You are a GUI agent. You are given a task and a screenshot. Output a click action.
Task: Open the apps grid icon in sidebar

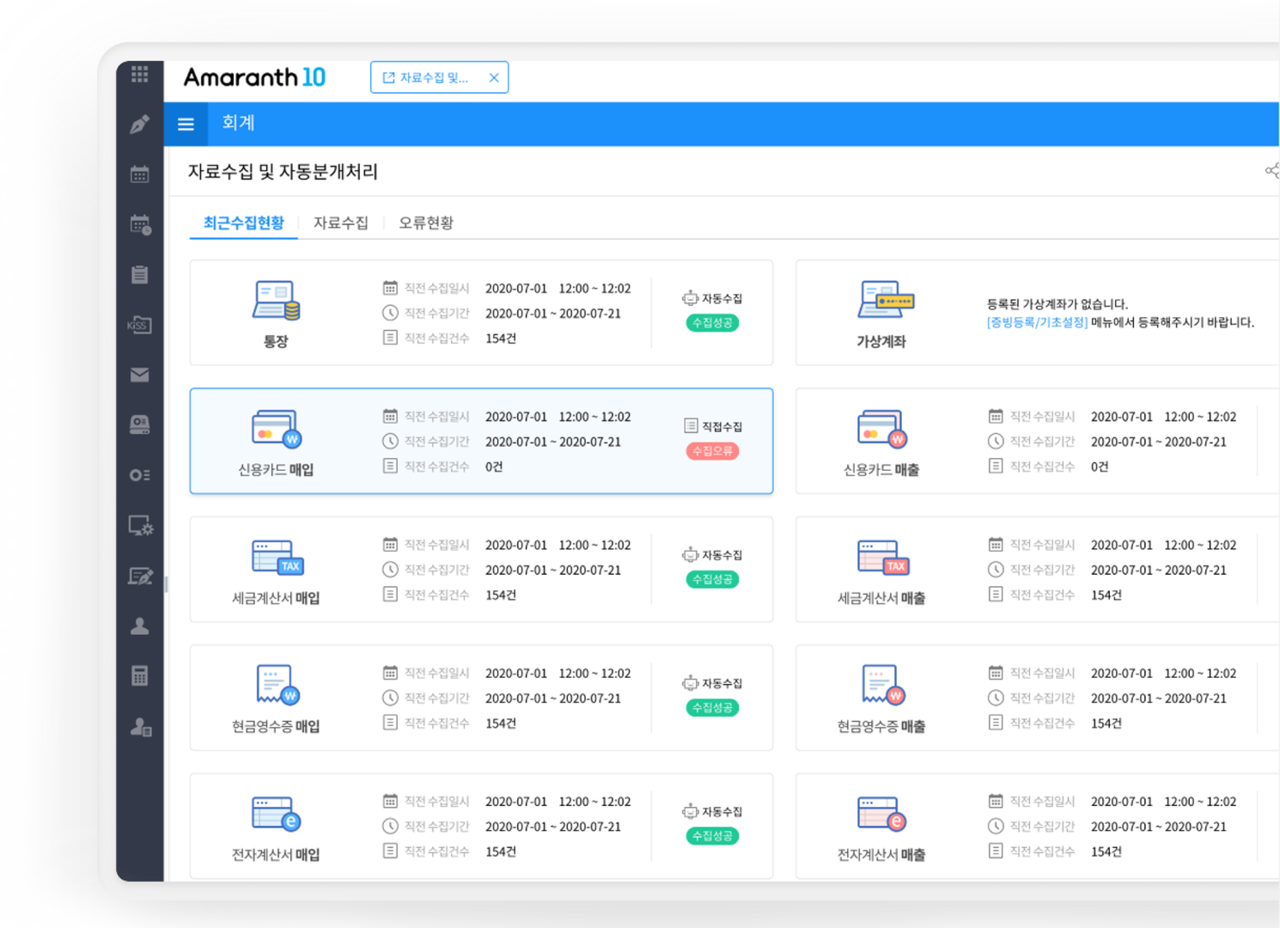[140, 73]
